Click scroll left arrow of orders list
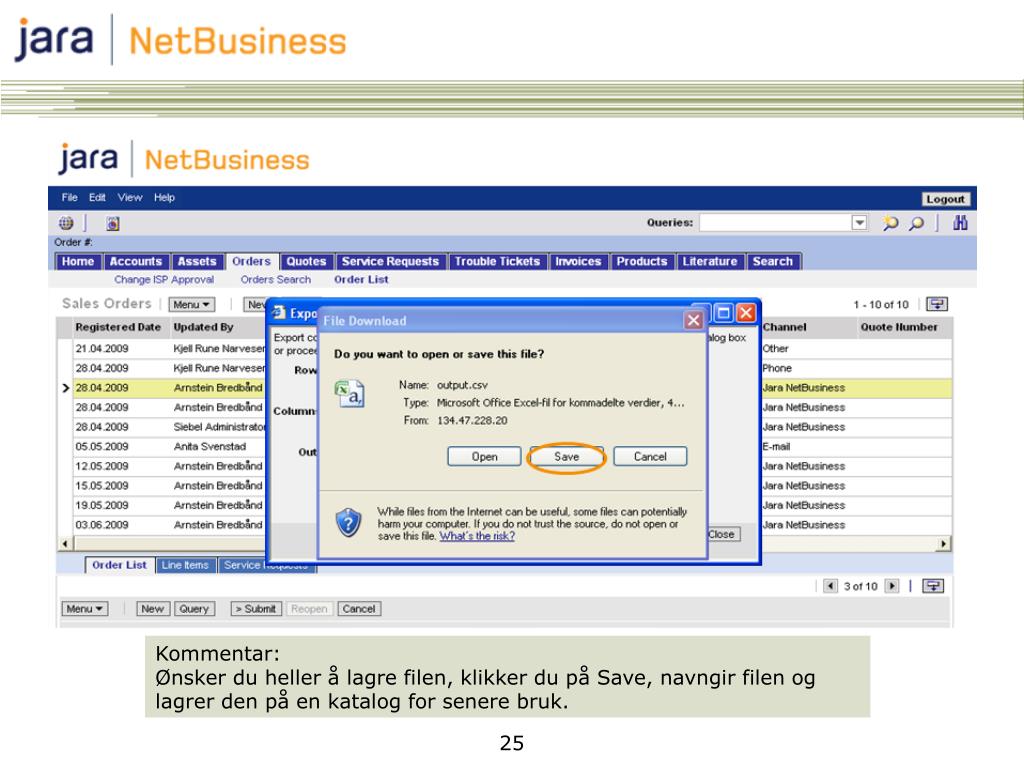The image size is (1024, 768). 65,543
